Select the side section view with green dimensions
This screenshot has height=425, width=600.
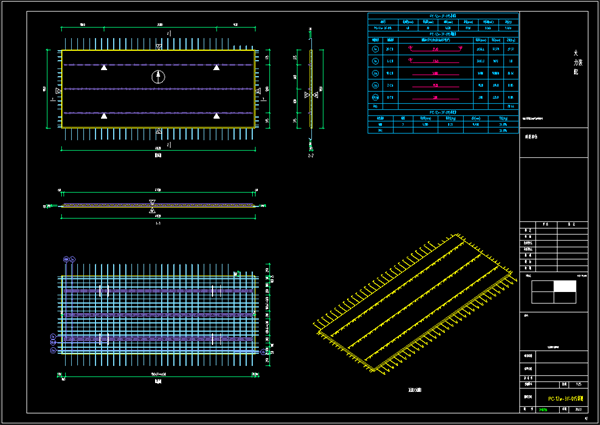[x=310, y=89]
